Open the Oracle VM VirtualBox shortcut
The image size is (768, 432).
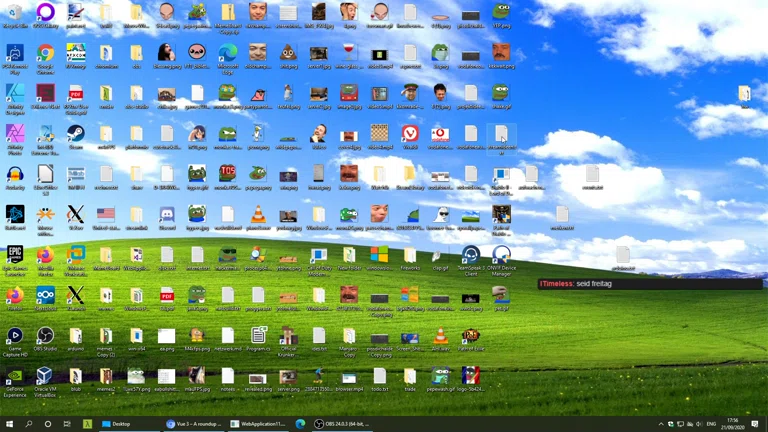point(45,382)
